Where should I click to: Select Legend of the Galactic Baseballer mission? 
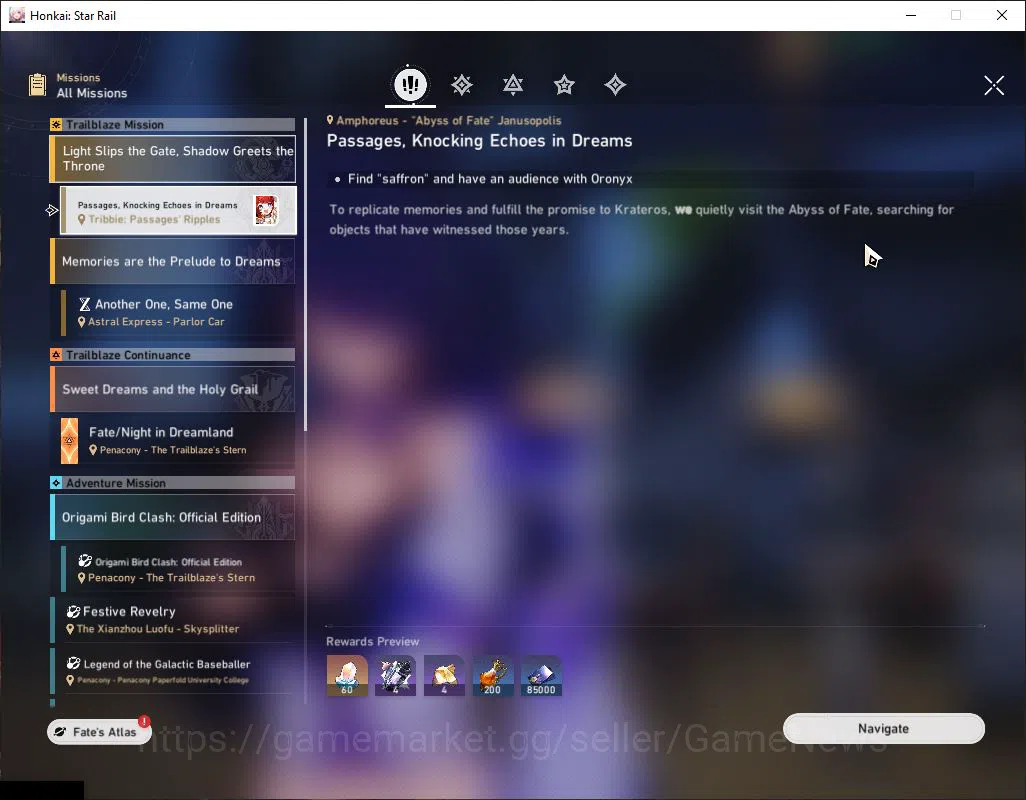173,671
